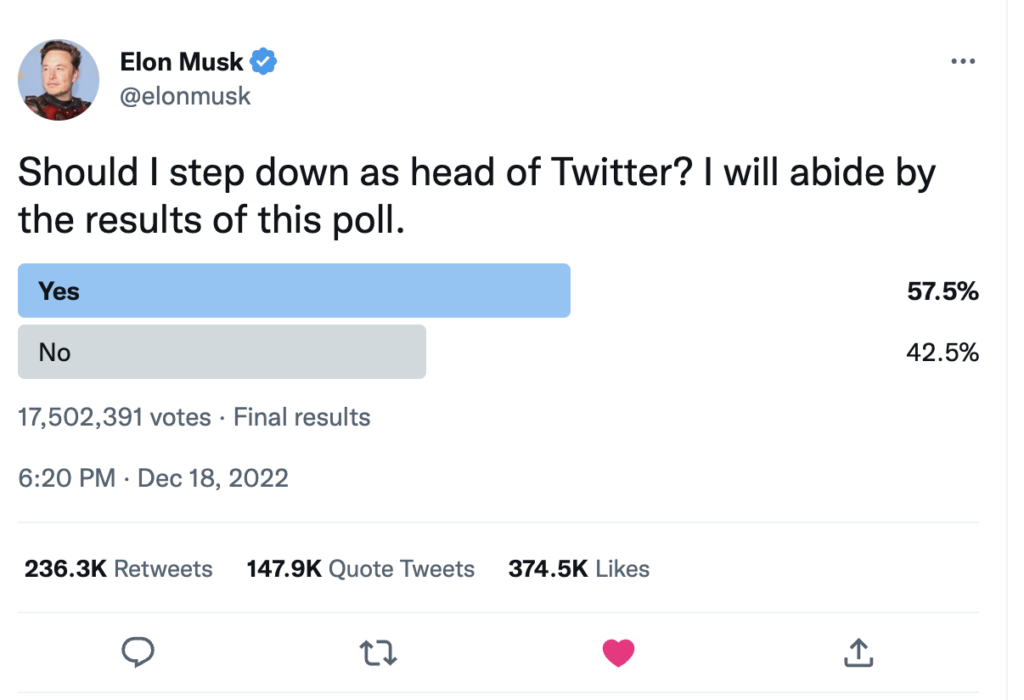Click the Final results label

(x=301, y=417)
